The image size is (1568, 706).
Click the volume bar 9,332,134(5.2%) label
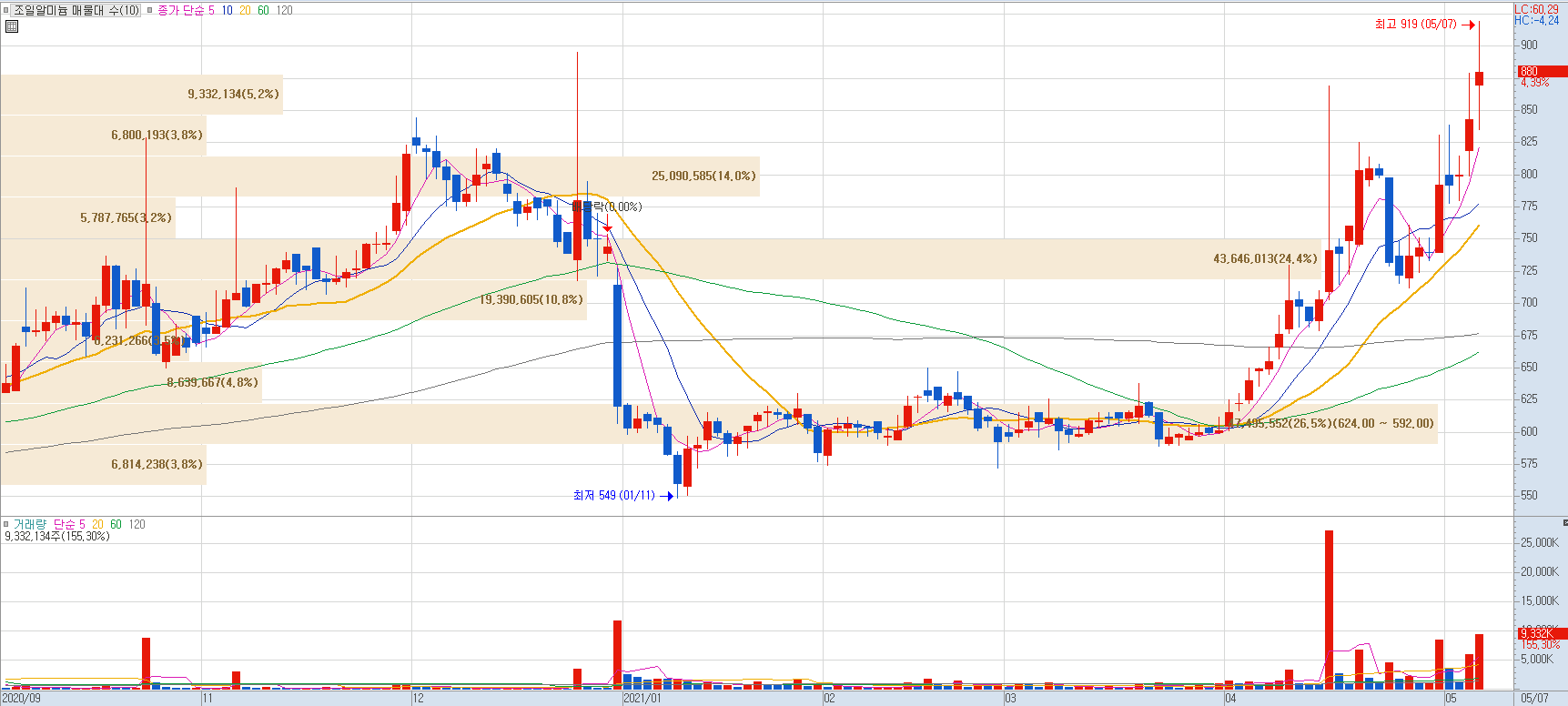pyautogui.click(x=233, y=94)
